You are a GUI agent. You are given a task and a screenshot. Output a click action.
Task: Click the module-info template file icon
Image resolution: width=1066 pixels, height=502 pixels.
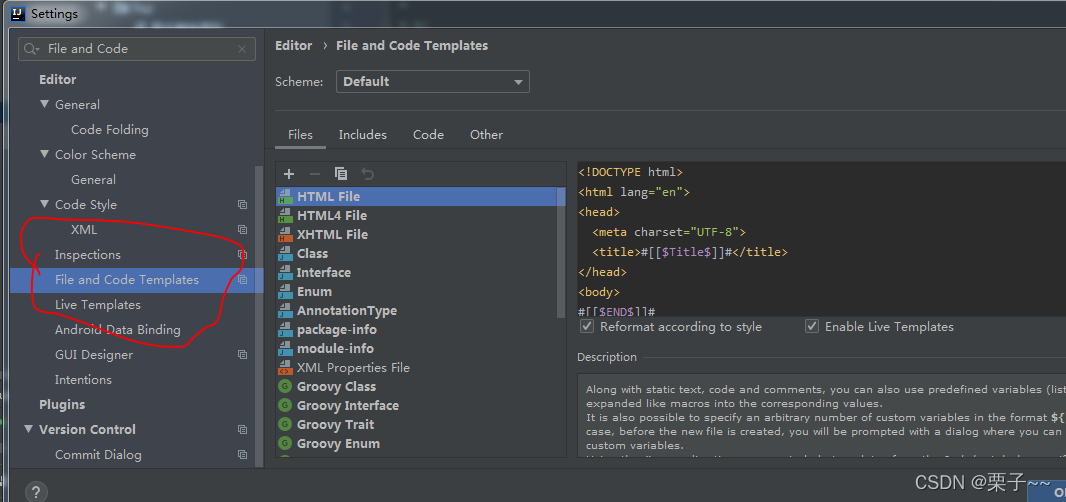(x=285, y=349)
